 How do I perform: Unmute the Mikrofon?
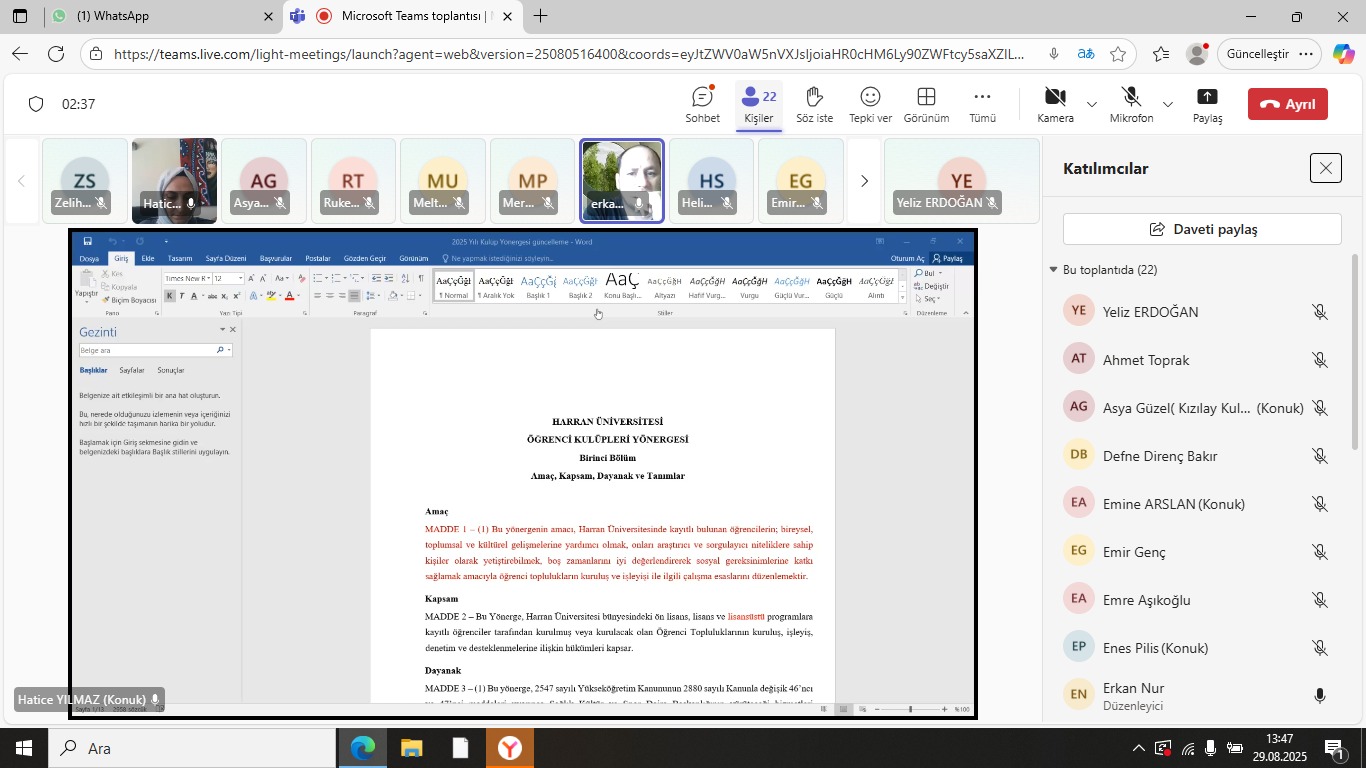tap(1131, 104)
